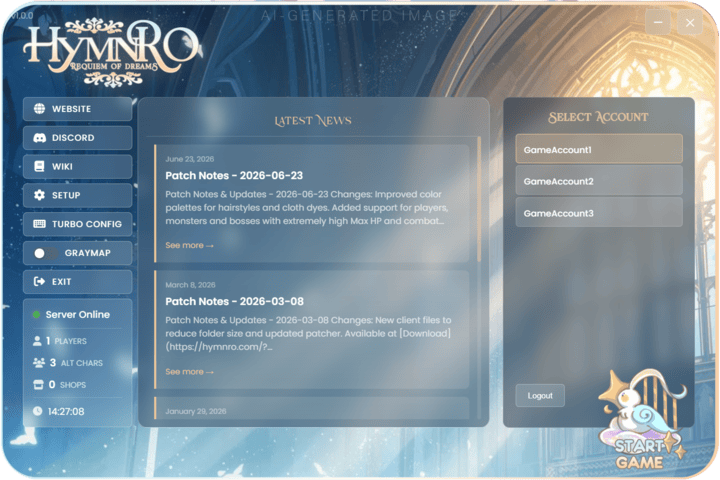Screen dimensions: 720x480
Task: Open the Website globe icon
Action: 39,109
